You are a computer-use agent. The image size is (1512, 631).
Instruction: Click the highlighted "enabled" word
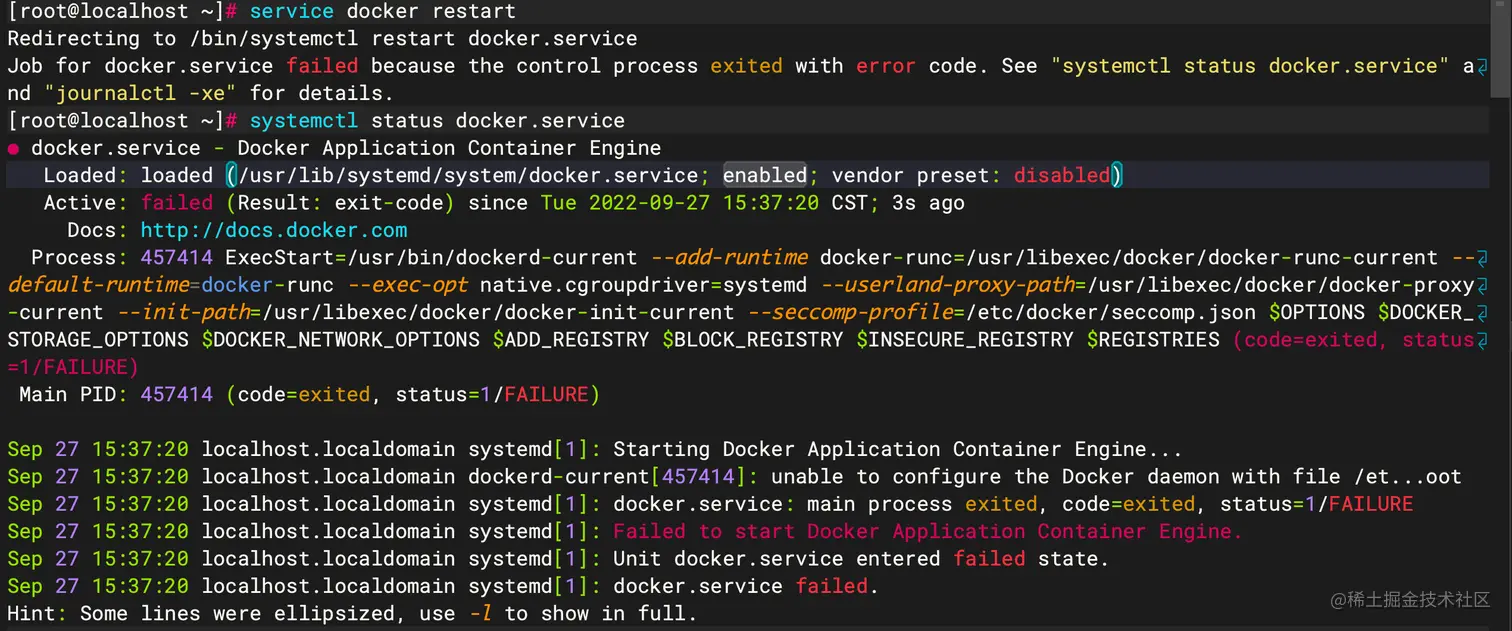pos(764,175)
